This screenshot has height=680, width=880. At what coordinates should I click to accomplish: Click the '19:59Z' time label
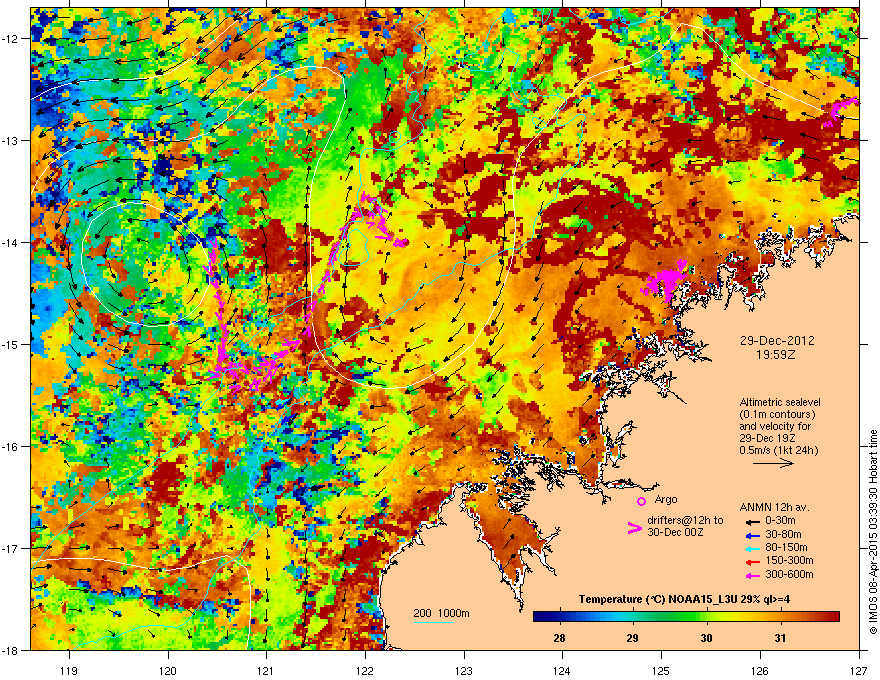pos(776,355)
